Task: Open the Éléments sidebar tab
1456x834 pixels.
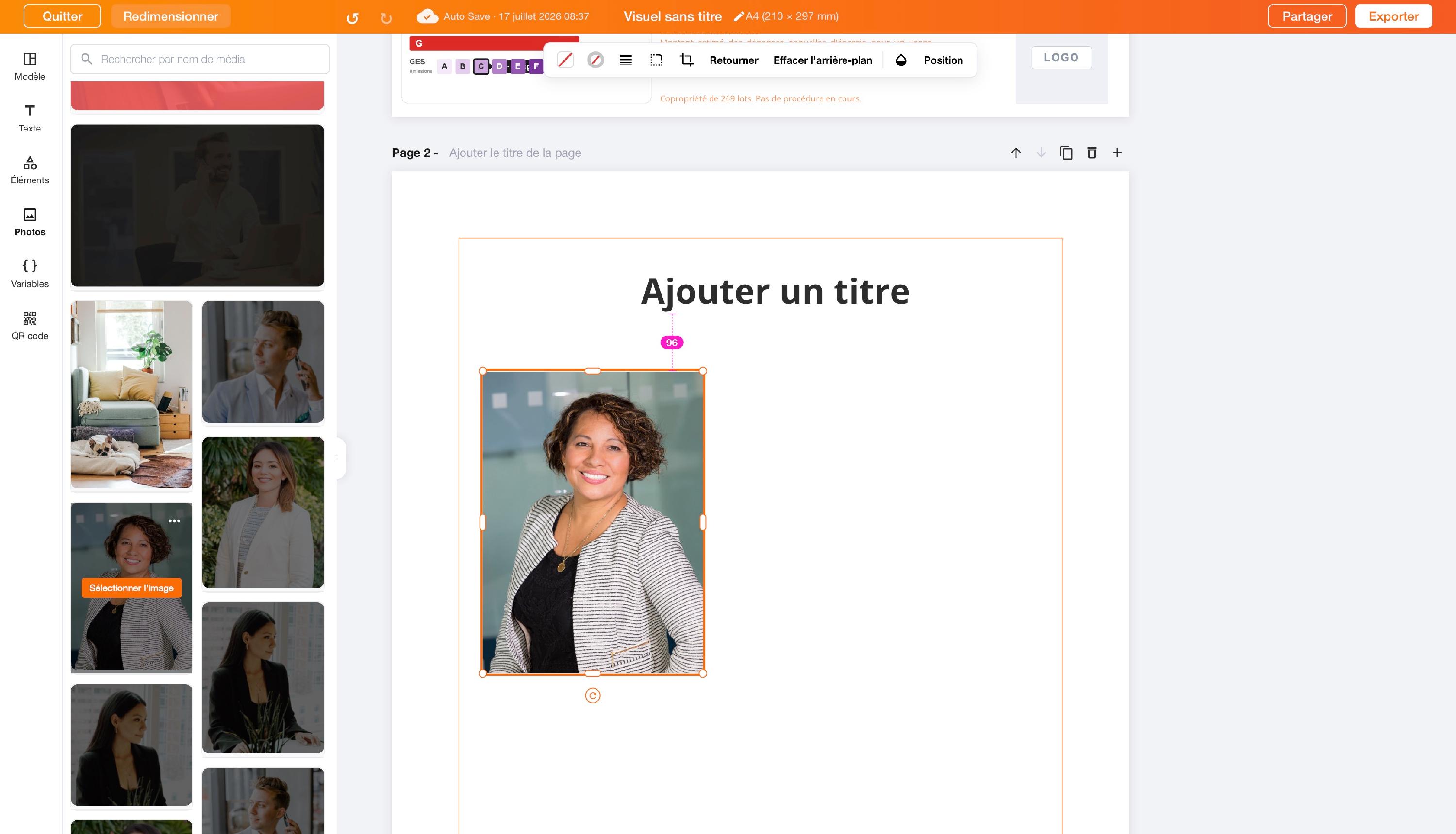Action: click(30, 170)
